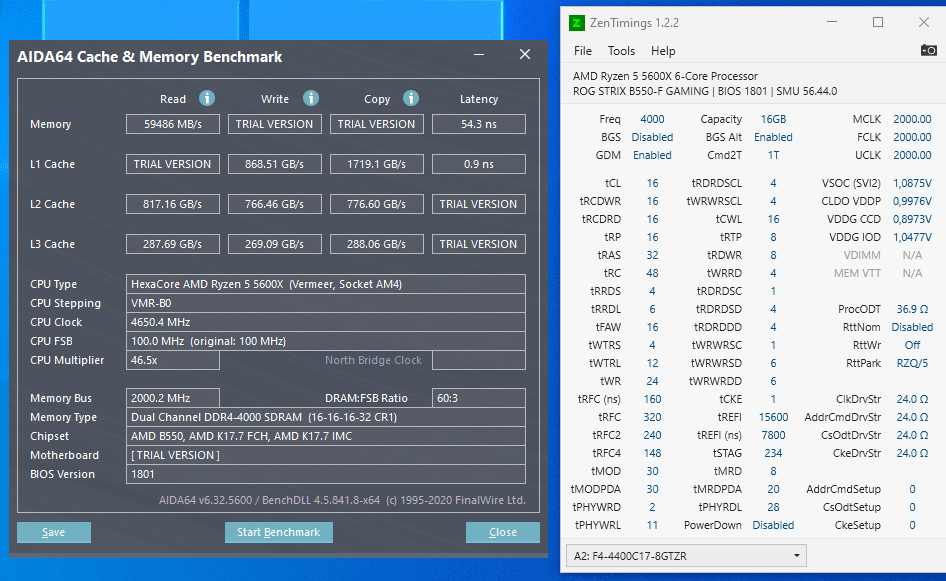Click the ProcODT value 36.9 Ω

click(x=912, y=309)
